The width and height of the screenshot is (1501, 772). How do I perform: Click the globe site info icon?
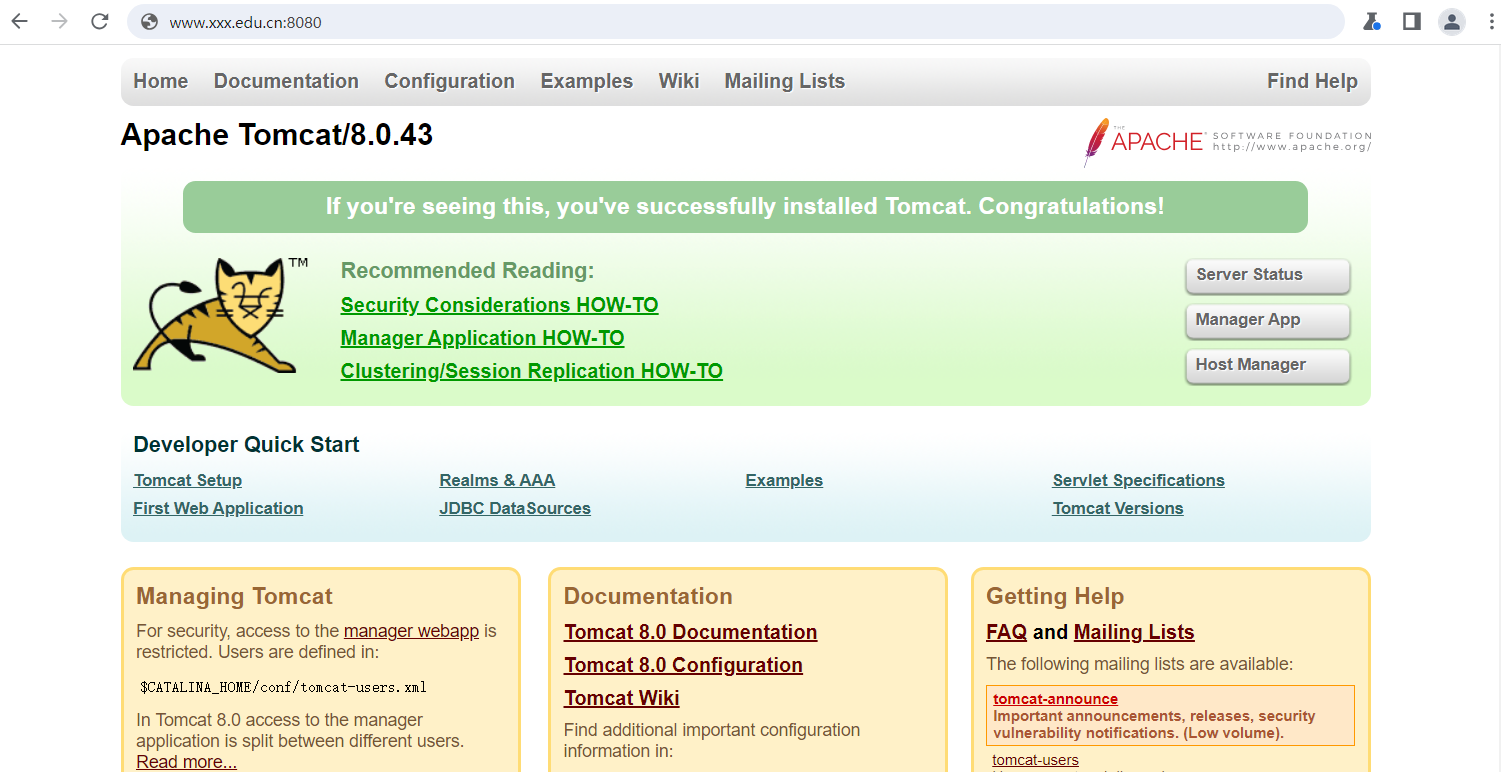click(x=150, y=22)
